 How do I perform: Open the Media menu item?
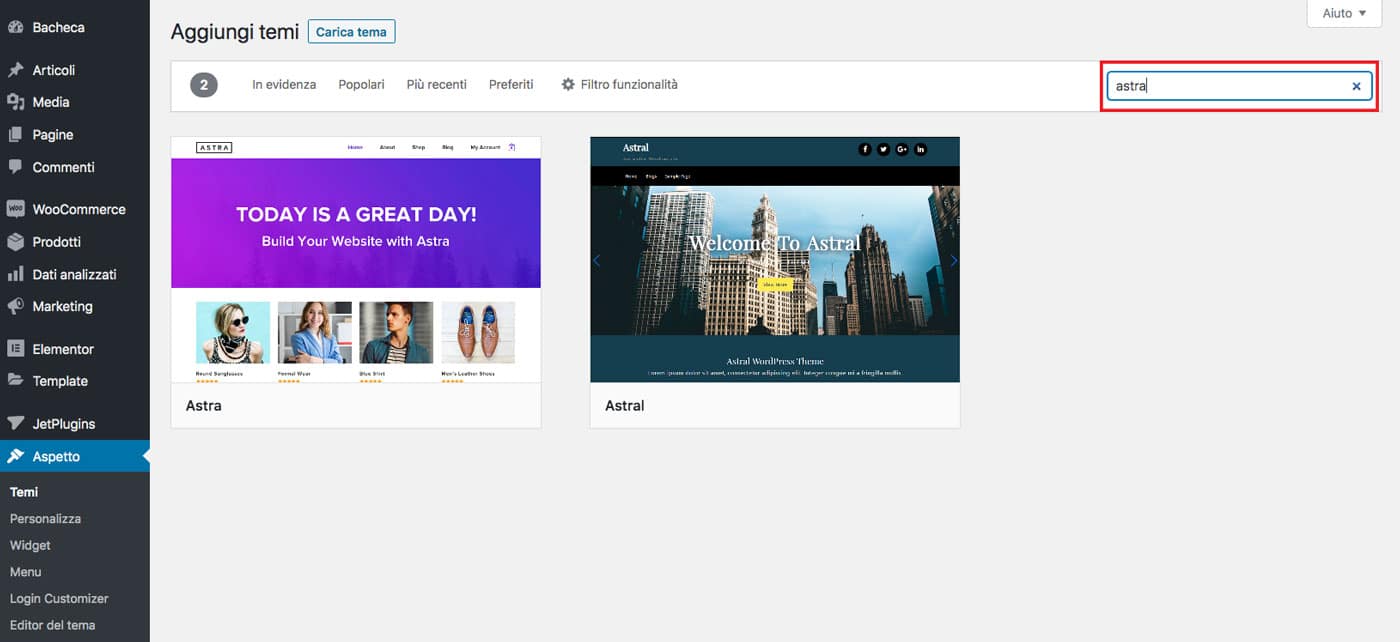point(75,102)
